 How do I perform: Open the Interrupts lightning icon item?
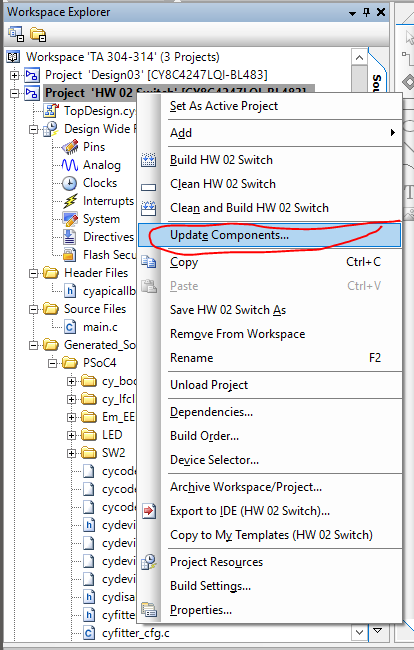[x=70, y=201]
